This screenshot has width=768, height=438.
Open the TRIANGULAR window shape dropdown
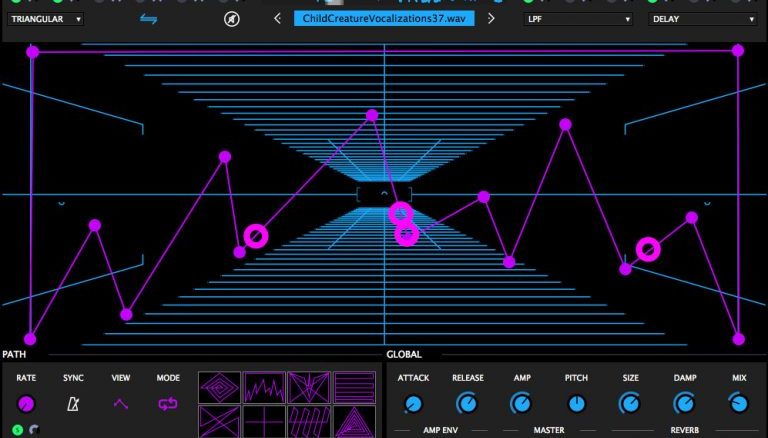[45, 19]
